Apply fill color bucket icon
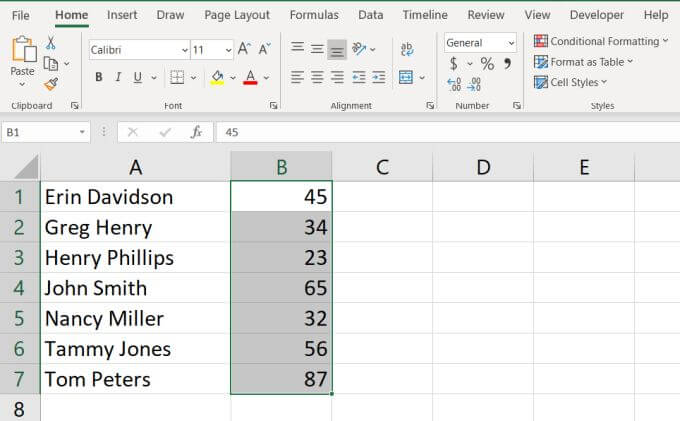The width and height of the screenshot is (680, 421). [x=217, y=77]
